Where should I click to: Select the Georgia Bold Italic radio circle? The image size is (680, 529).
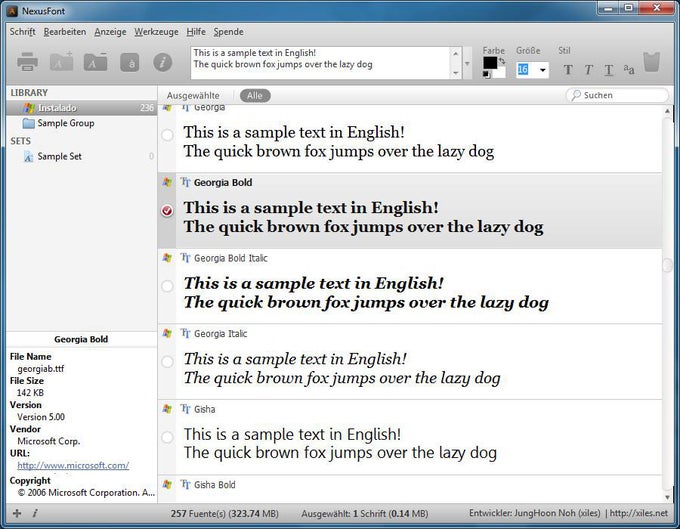(167, 286)
